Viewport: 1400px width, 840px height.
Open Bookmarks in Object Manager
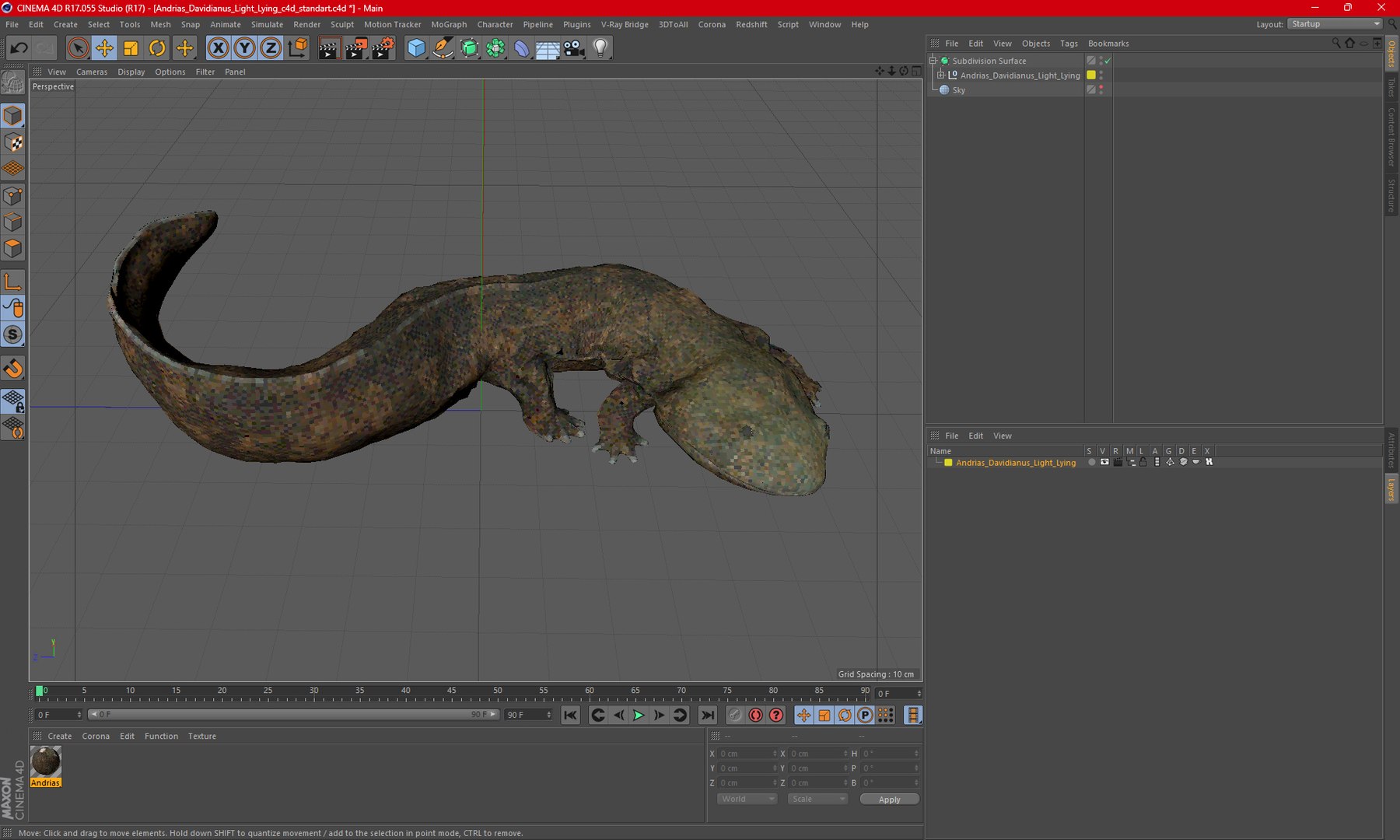click(1108, 44)
